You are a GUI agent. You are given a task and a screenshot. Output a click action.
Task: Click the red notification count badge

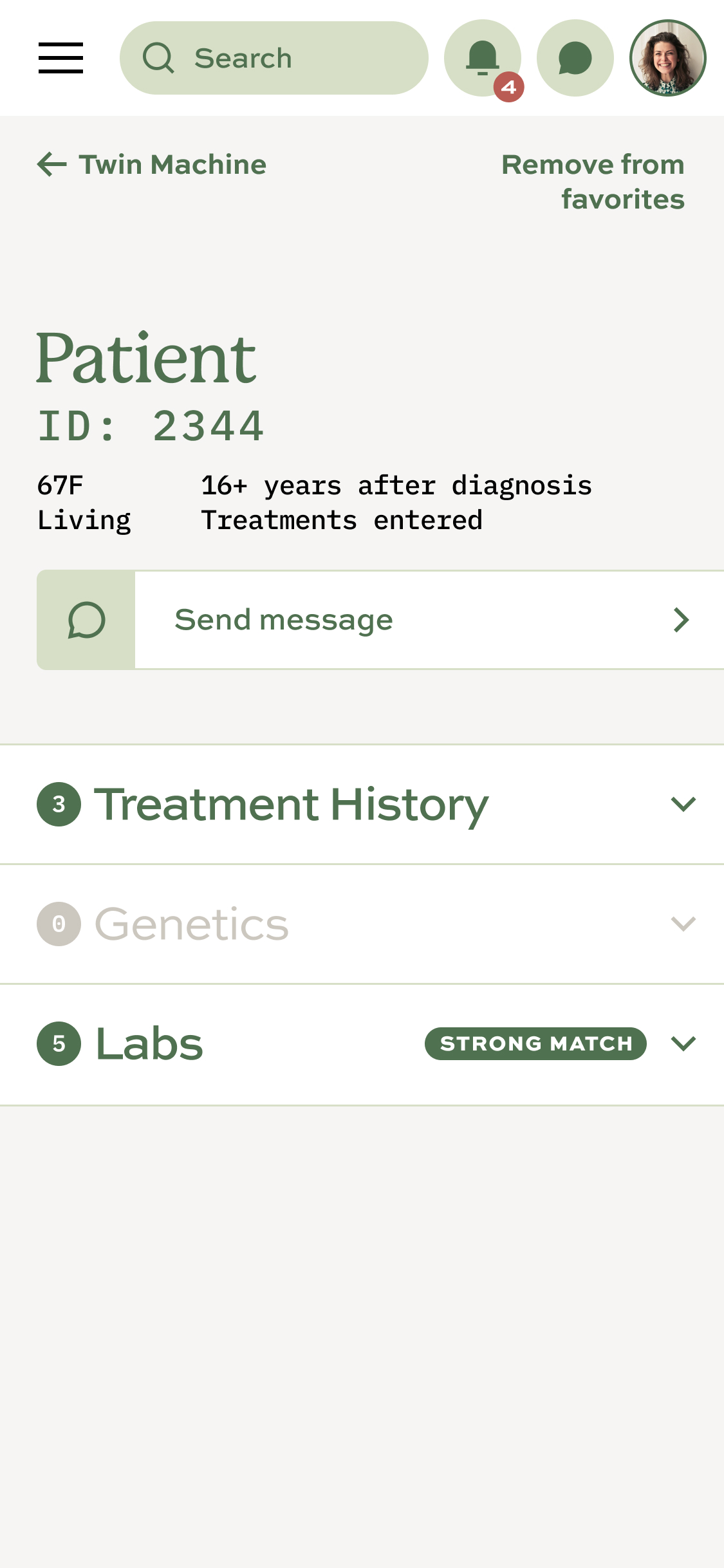point(509,87)
